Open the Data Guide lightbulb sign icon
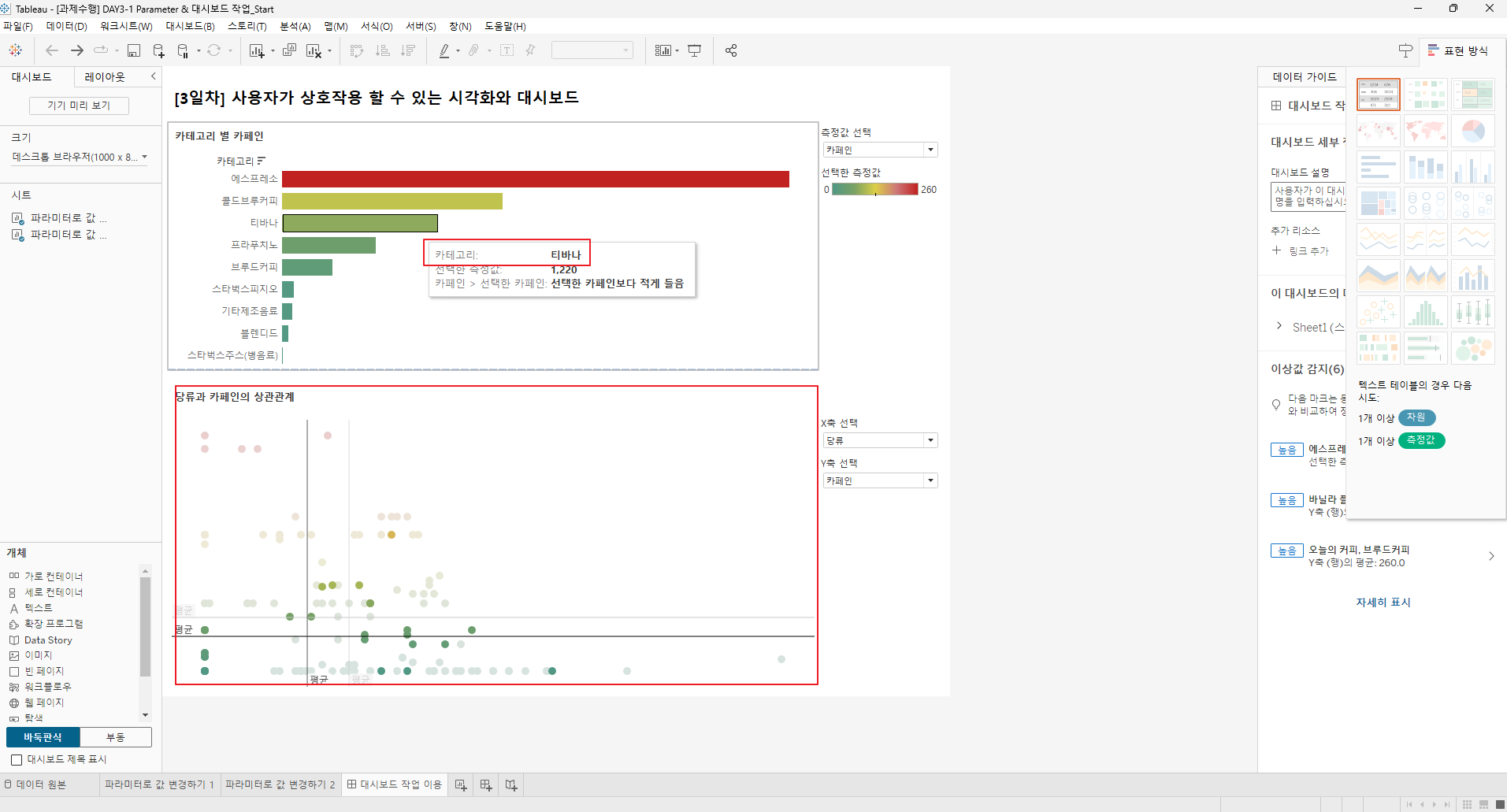Image resolution: width=1507 pixels, height=812 pixels. point(1405,50)
